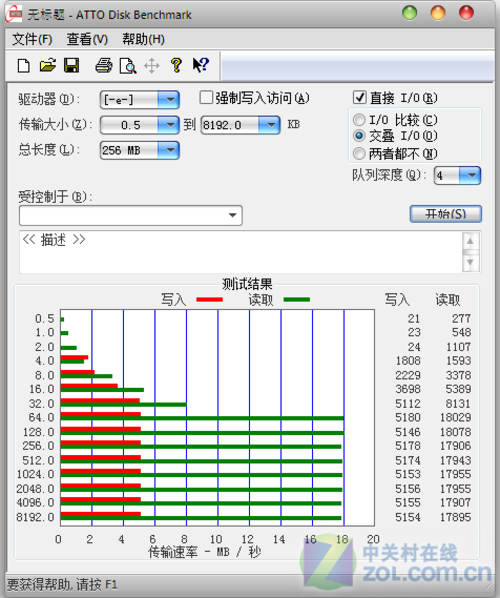Select the I/O 比较 radio button

tap(359, 120)
